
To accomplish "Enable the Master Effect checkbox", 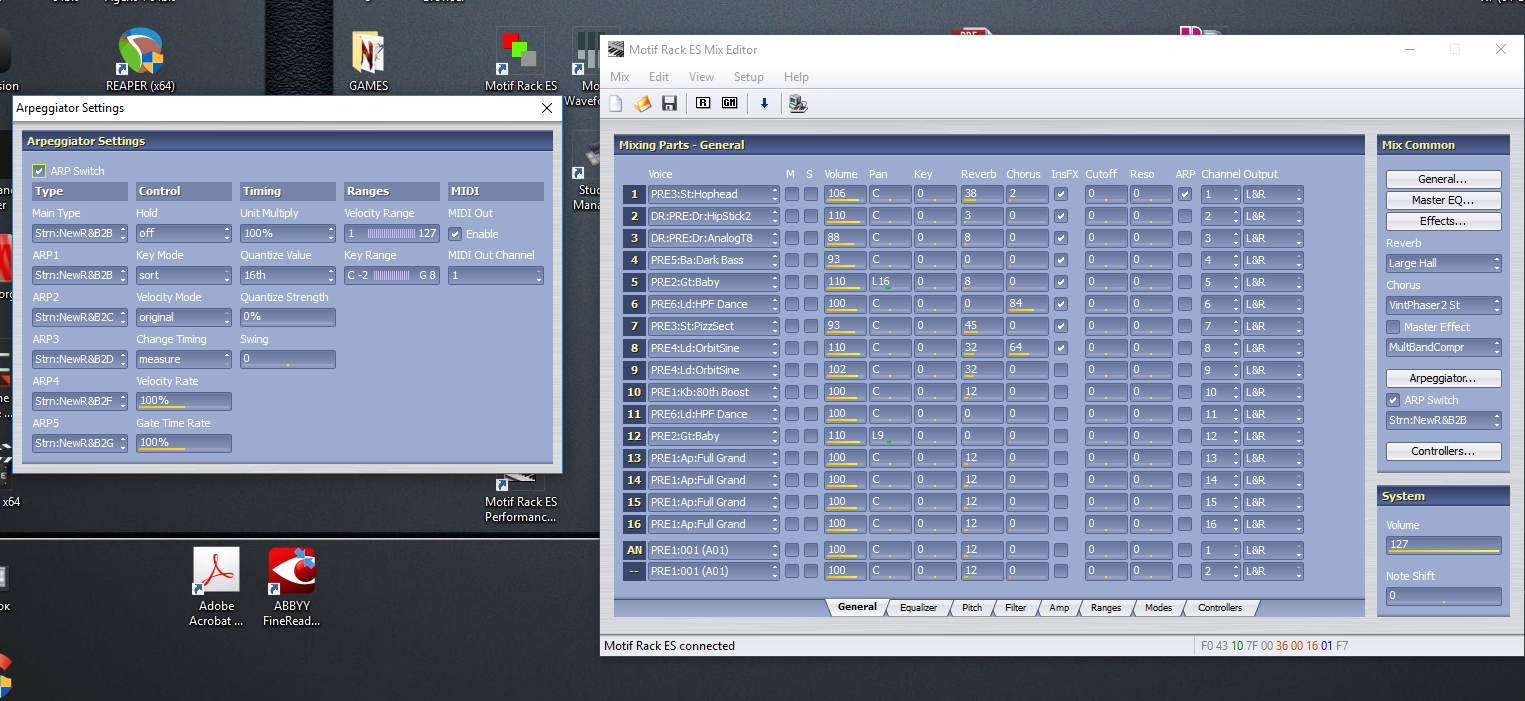I will [x=1393, y=327].
